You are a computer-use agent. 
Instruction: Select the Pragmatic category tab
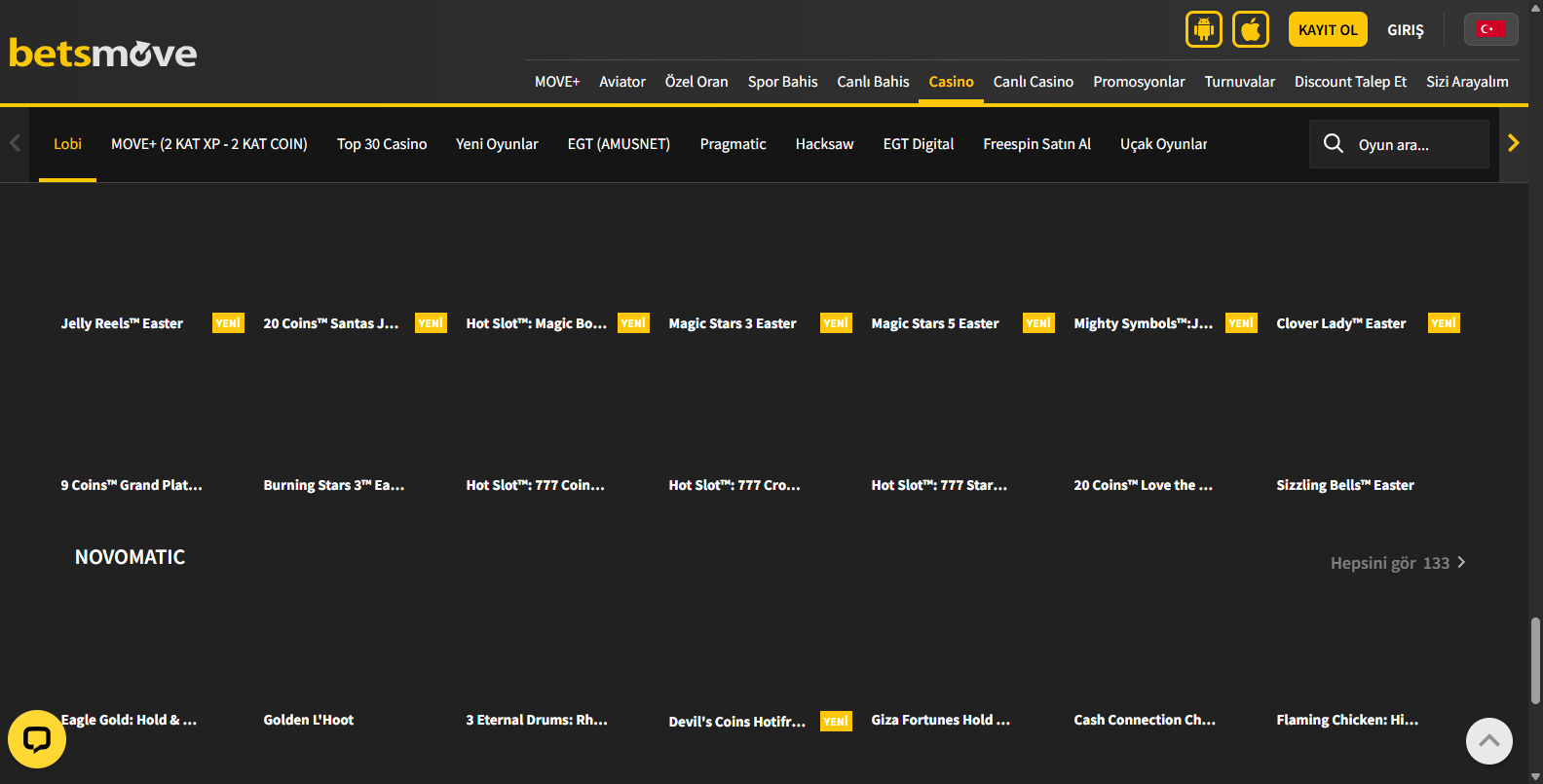click(733, 144)
